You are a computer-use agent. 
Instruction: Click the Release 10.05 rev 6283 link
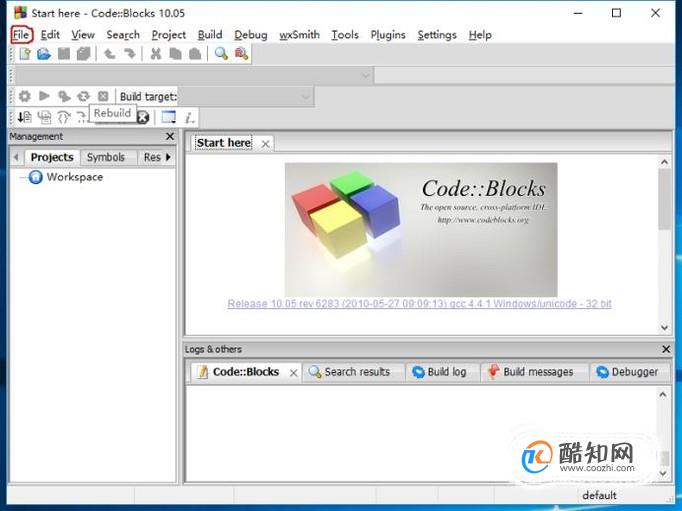click(419, 304)
